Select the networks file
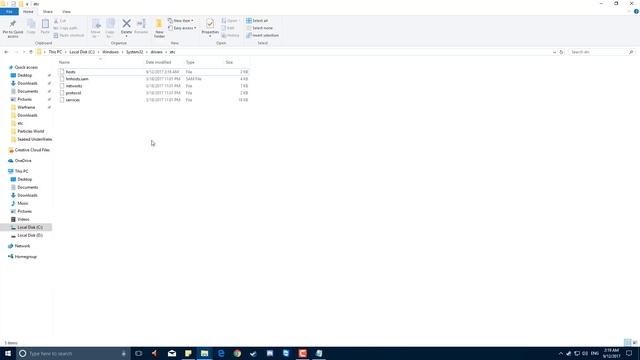Image resolution: width=640 pixels, height=360 pixels. click(153, 86)
